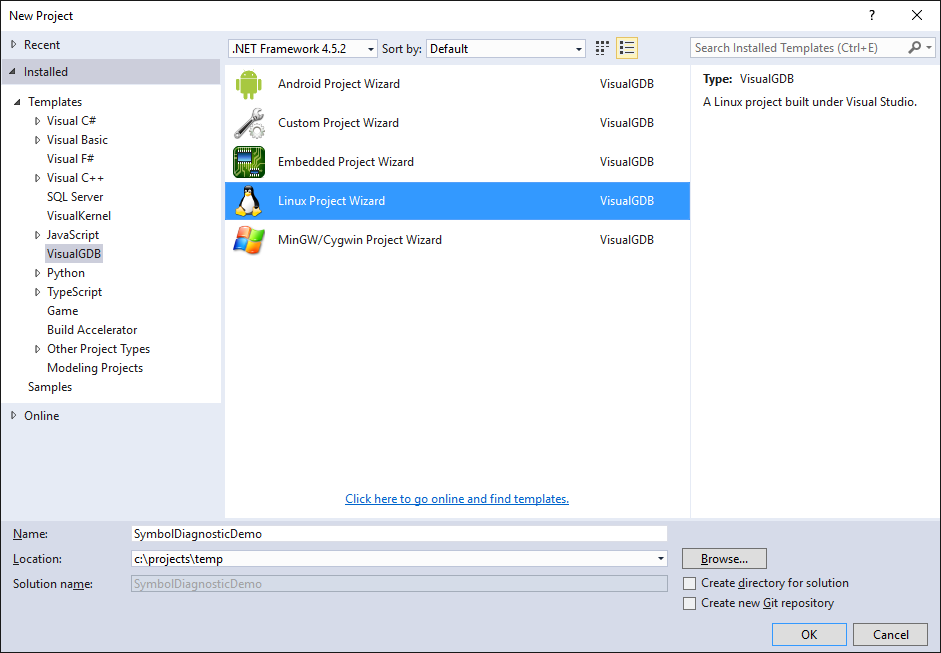Select Modeling Projects category
Screen dimensions: 941x653
pos(95,368)
